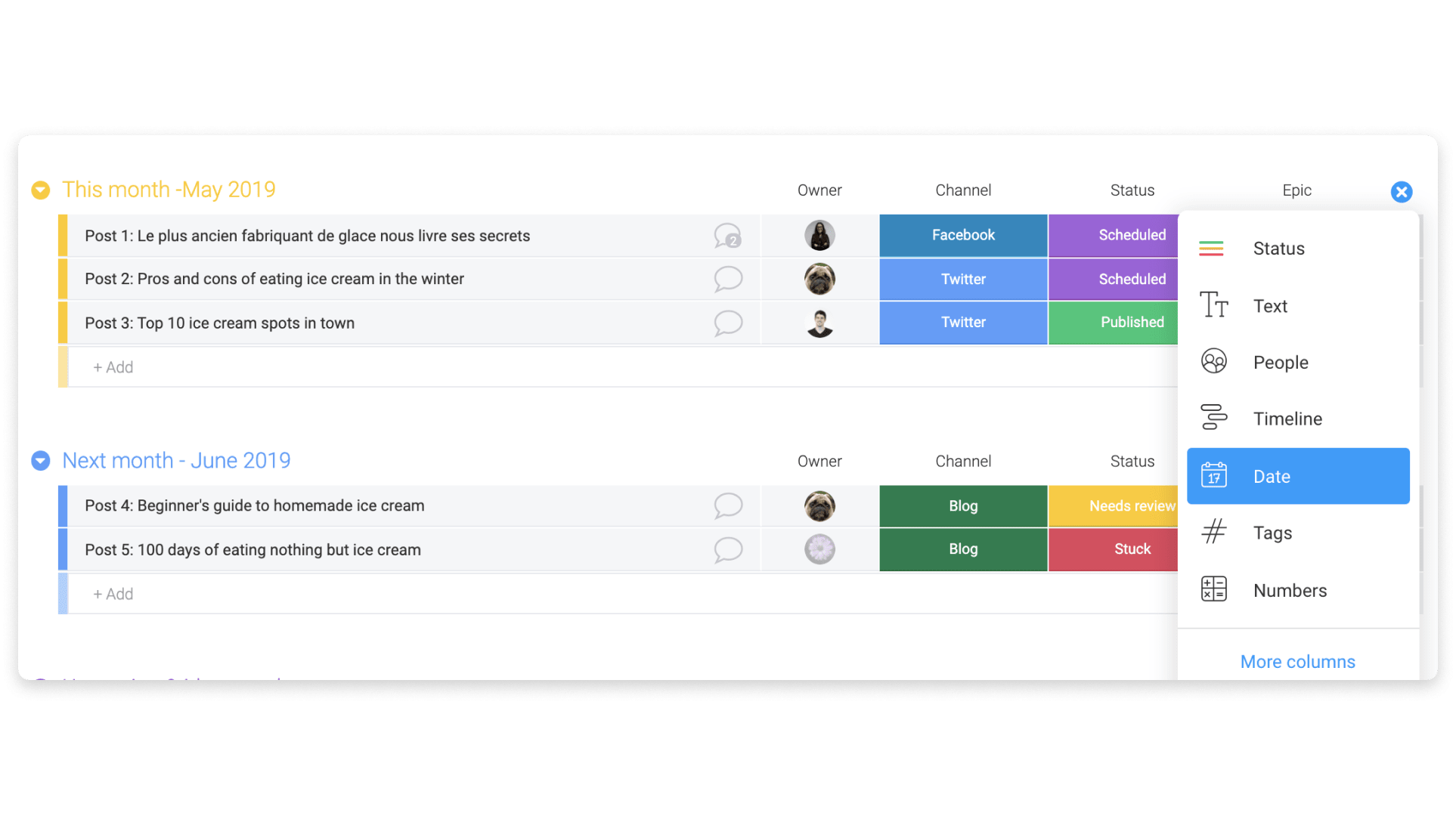Select the Status column type icon
Image resolution: width=1456 pixels, height=816 pixels.
1213,248
